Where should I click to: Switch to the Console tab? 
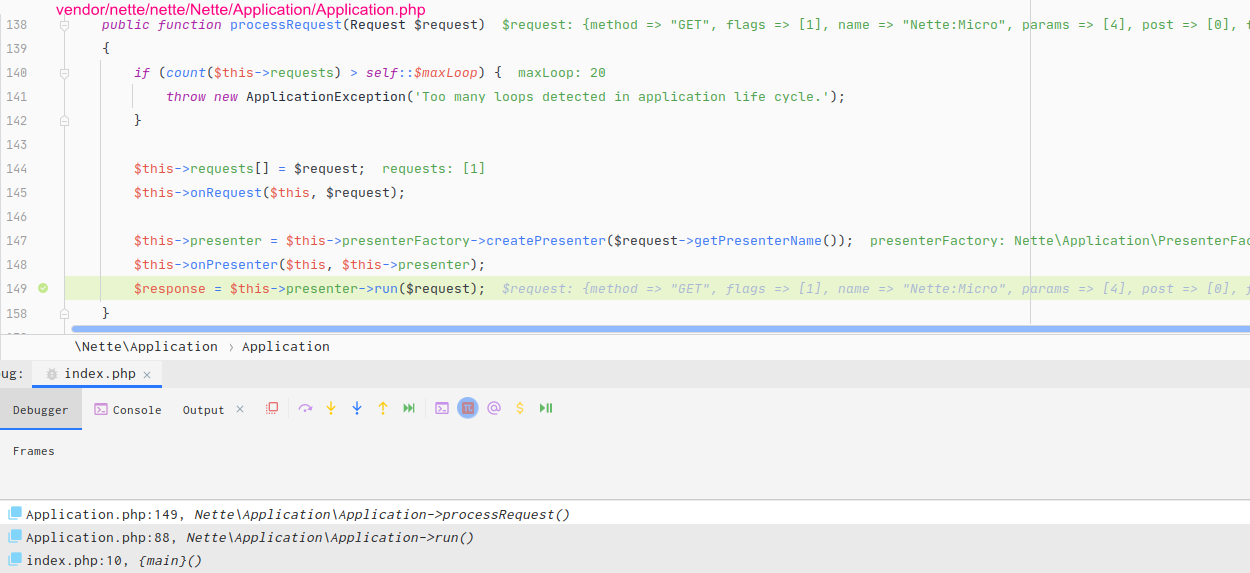point(127,410)
